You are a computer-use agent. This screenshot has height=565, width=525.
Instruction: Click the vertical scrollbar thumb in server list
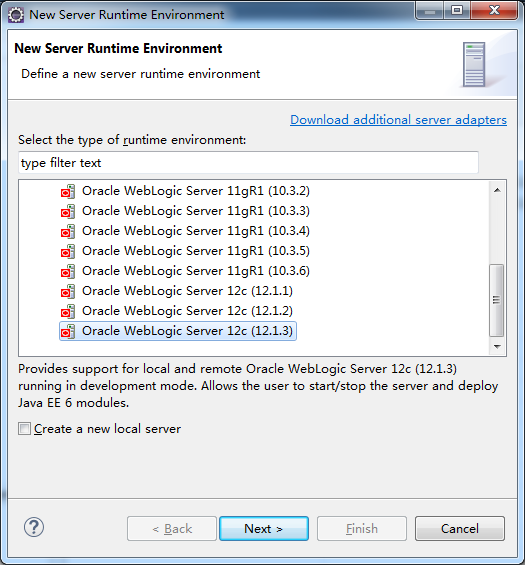click(497, 300)
